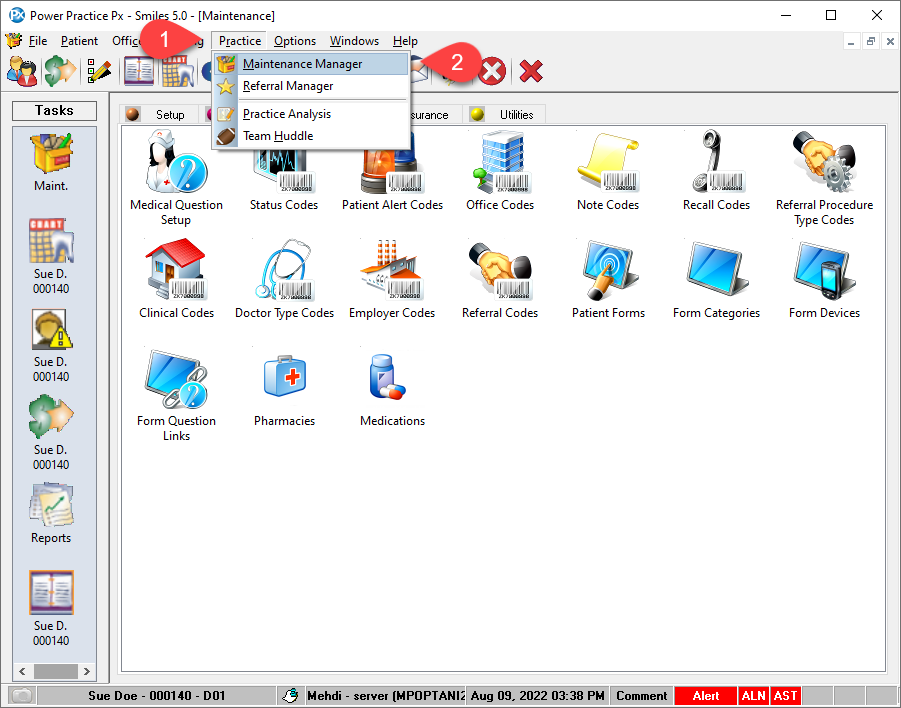The height and width of the screenshot is (708, 901).
Task: Open Patient Forms
Action: pos(608,279)
